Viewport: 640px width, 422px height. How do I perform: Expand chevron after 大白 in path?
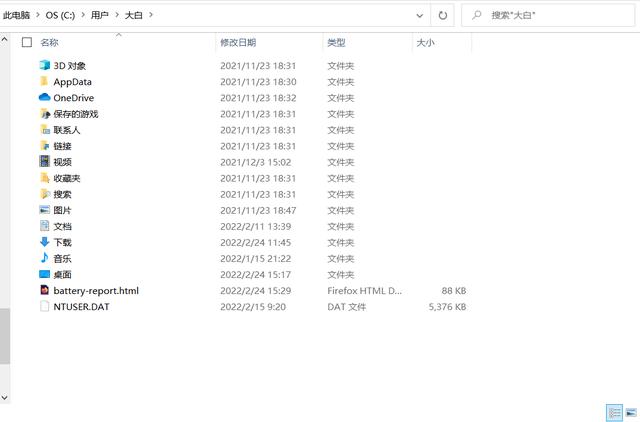point(151,15)
